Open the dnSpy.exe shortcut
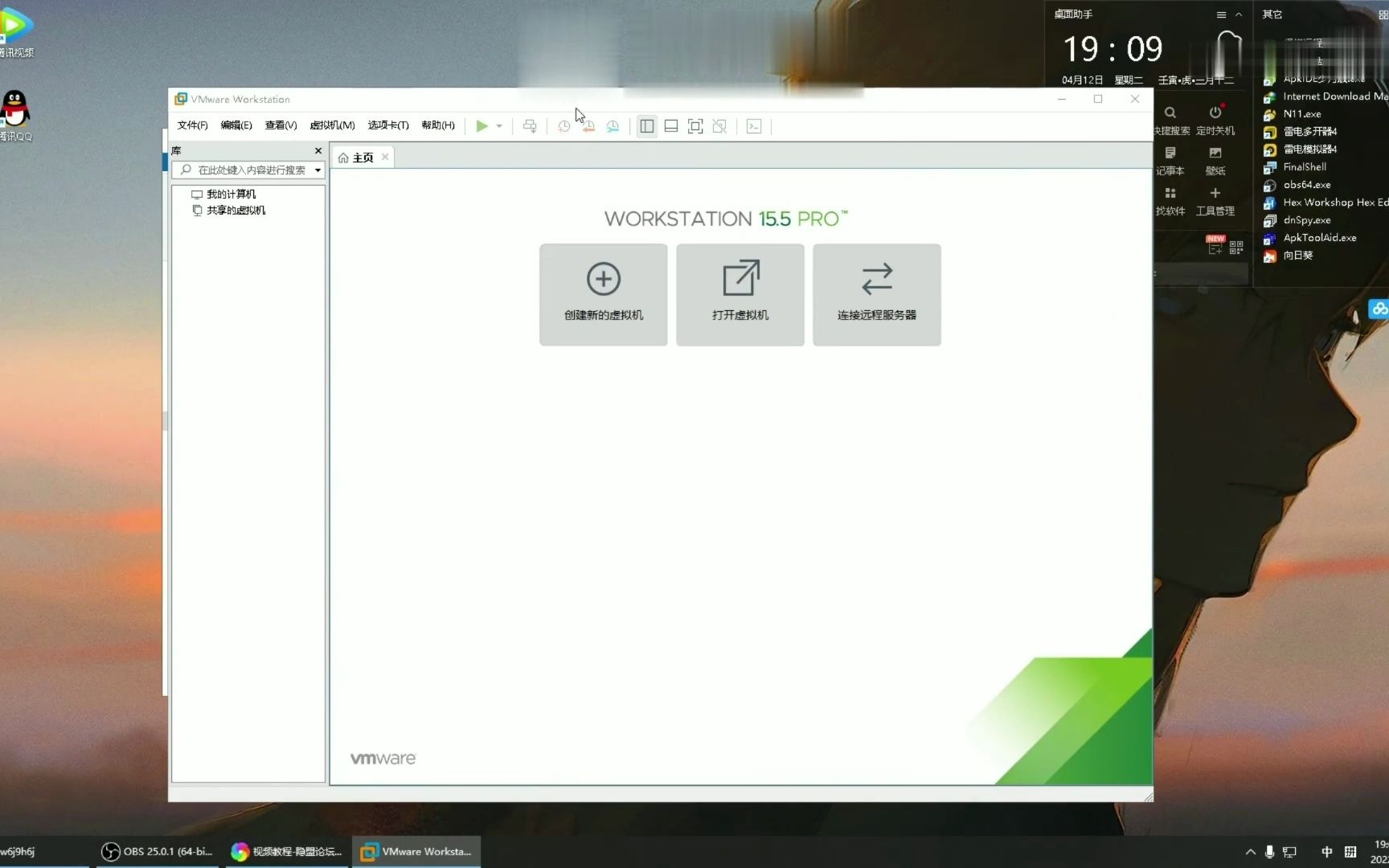This screenshot has height=868, width=1389. [x=1297, y=220]
